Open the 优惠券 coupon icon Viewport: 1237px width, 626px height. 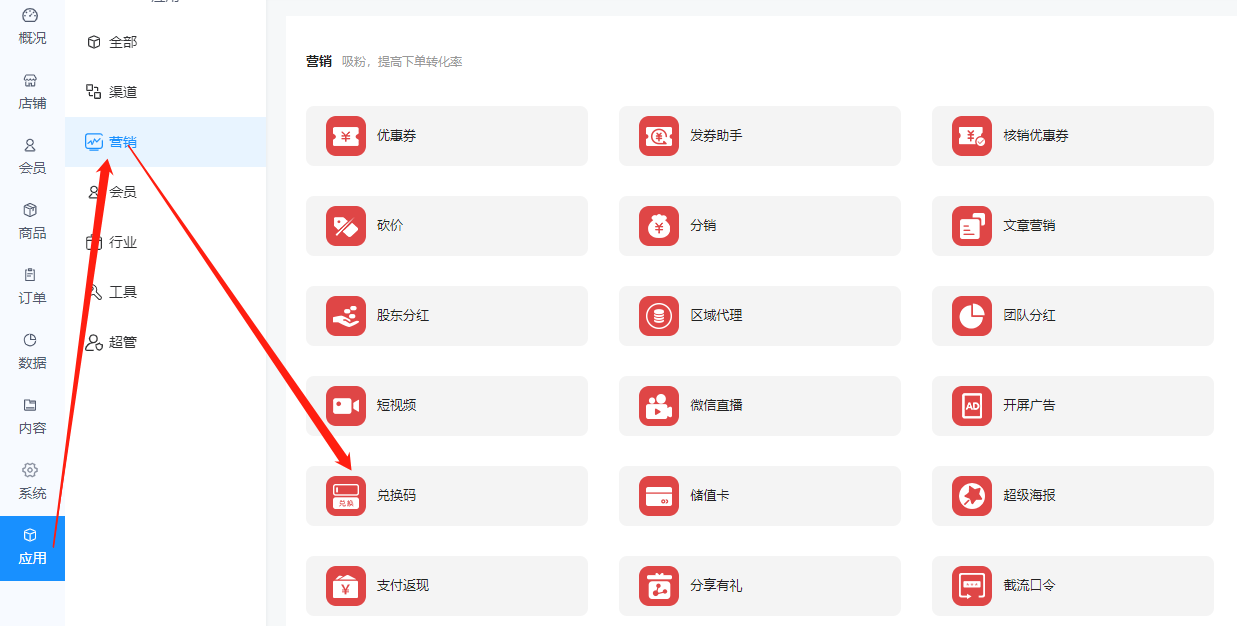click(346, 136)
